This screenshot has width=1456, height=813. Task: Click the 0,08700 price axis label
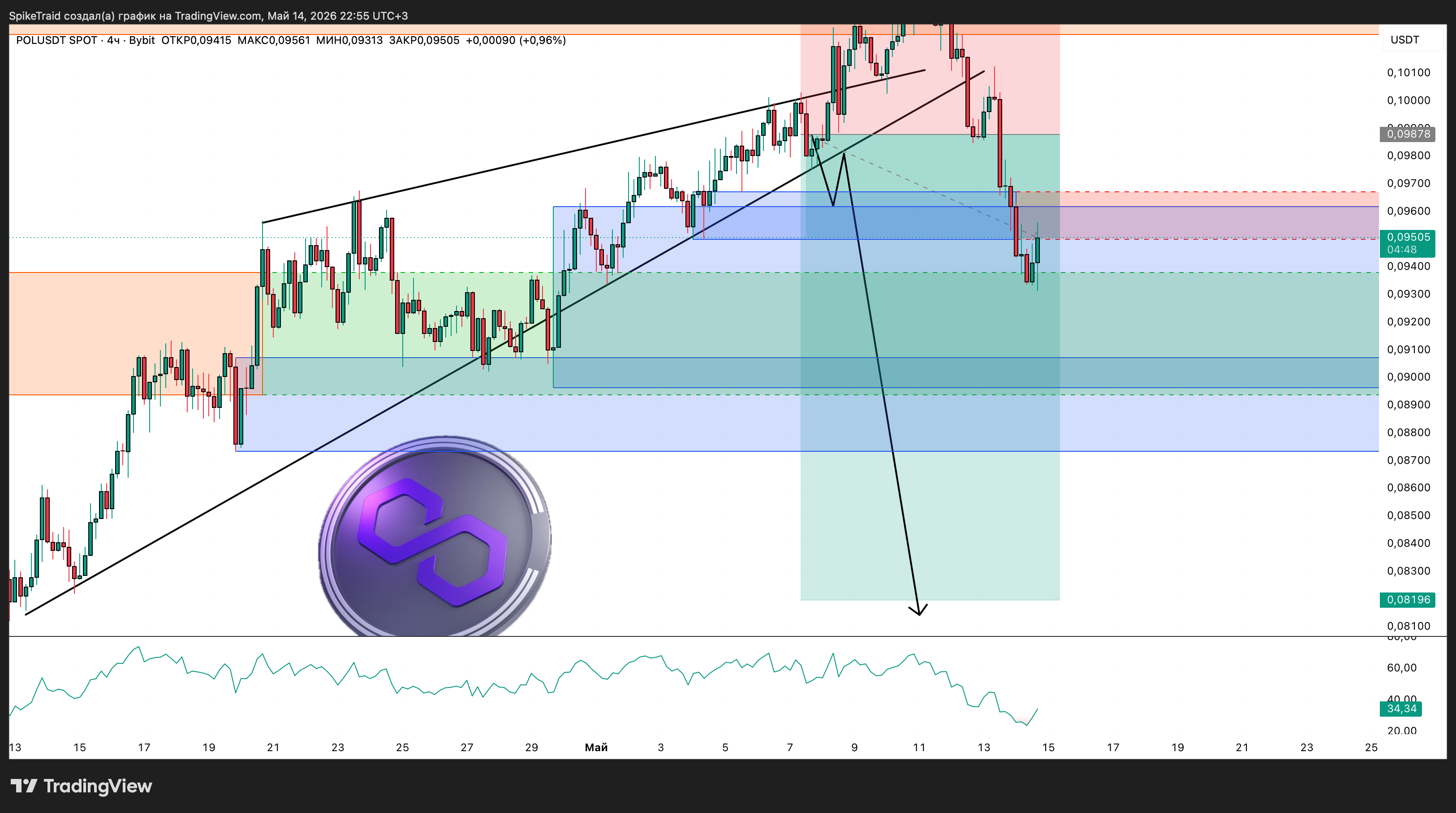(x=1409, y=460)
